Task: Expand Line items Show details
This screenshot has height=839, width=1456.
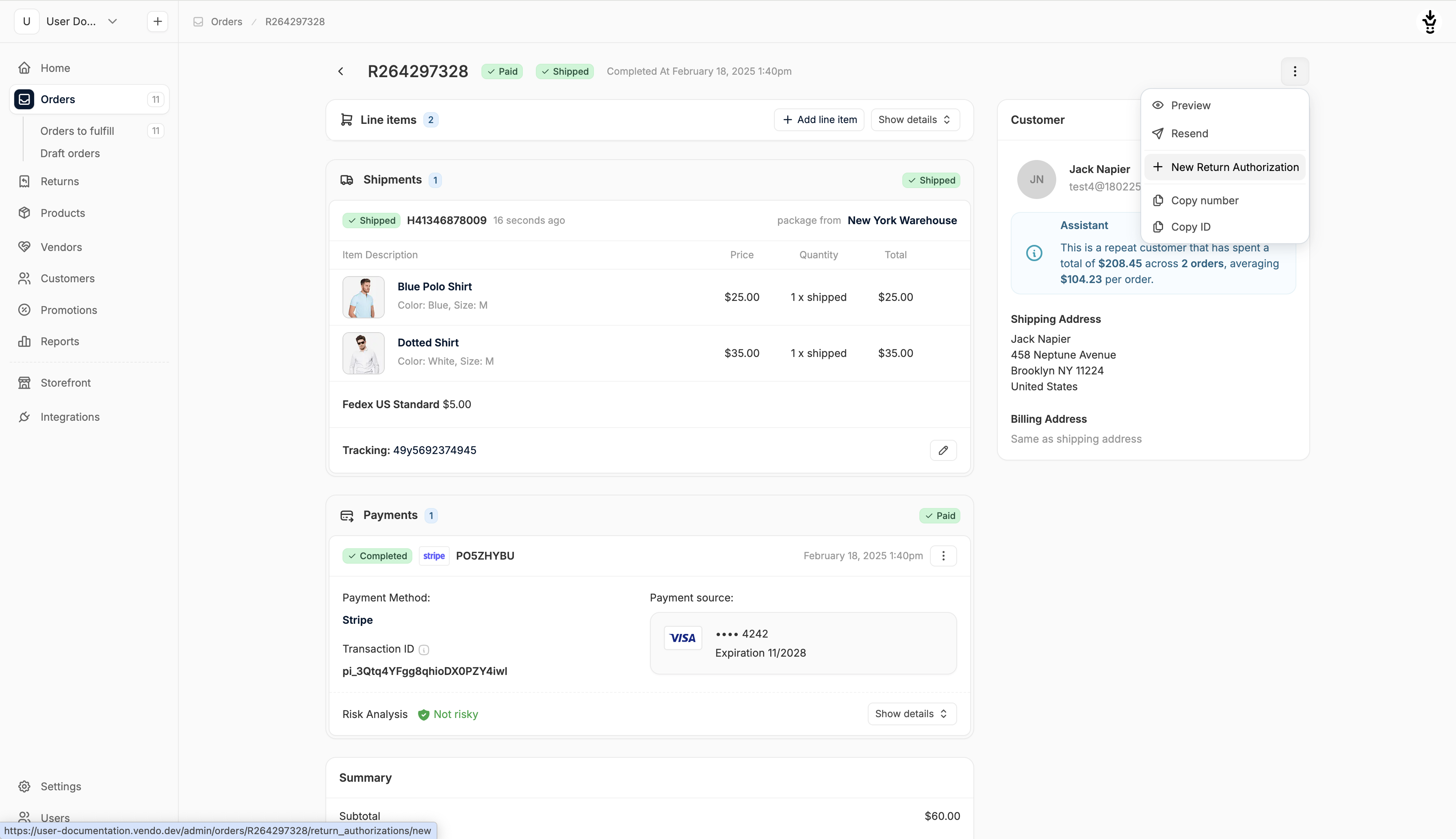Action: point(914,119)
